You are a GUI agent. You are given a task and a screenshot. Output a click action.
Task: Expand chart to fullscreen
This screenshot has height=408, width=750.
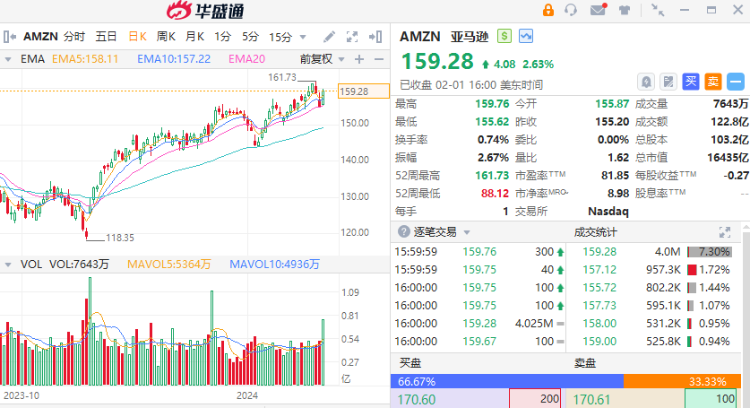pos(352,36)
